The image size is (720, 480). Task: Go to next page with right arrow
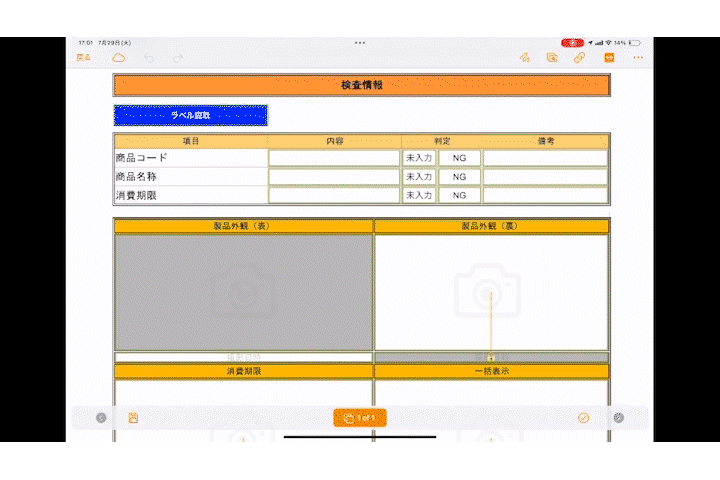click(619, 418)
